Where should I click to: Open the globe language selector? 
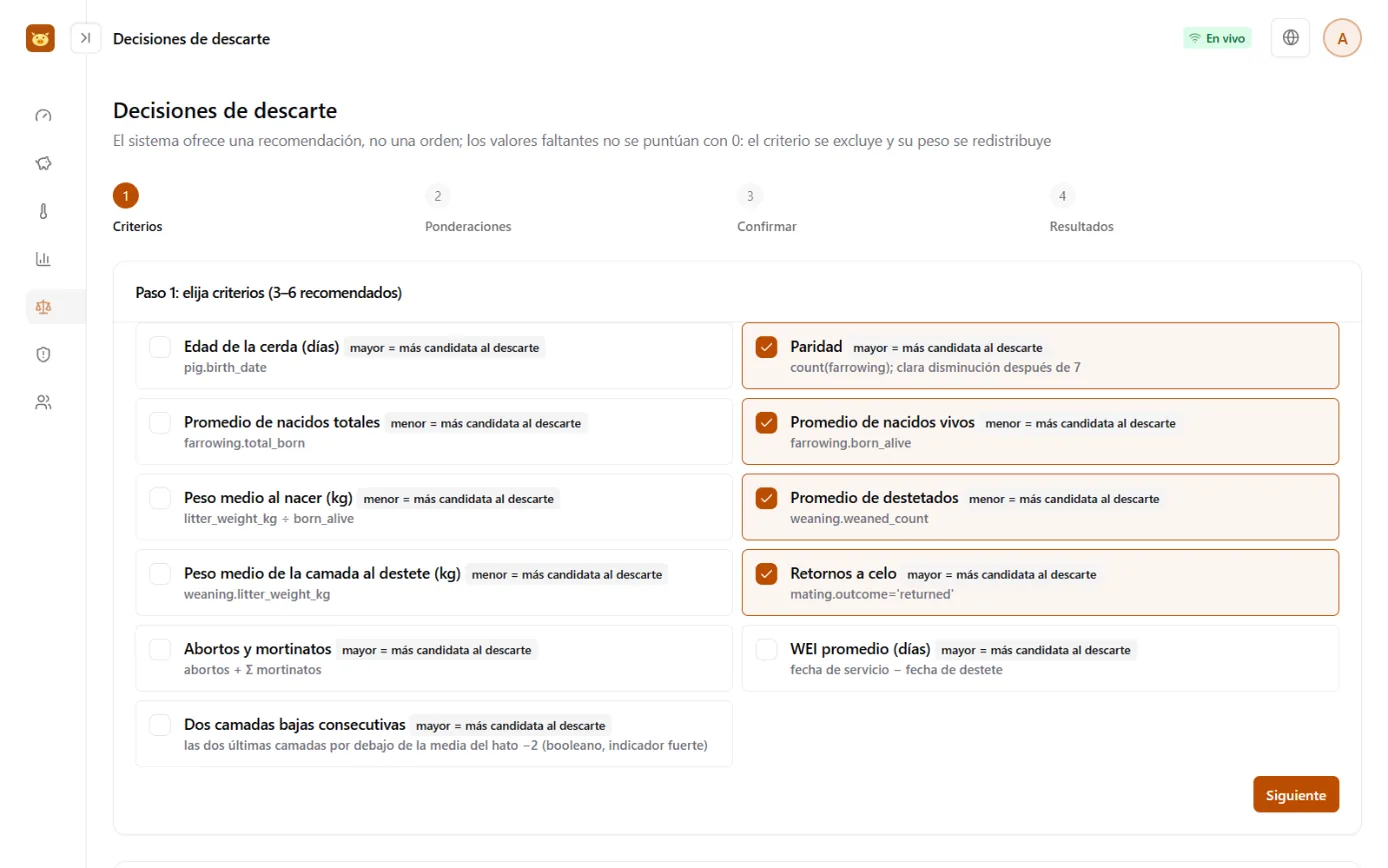pos(1290,38)
